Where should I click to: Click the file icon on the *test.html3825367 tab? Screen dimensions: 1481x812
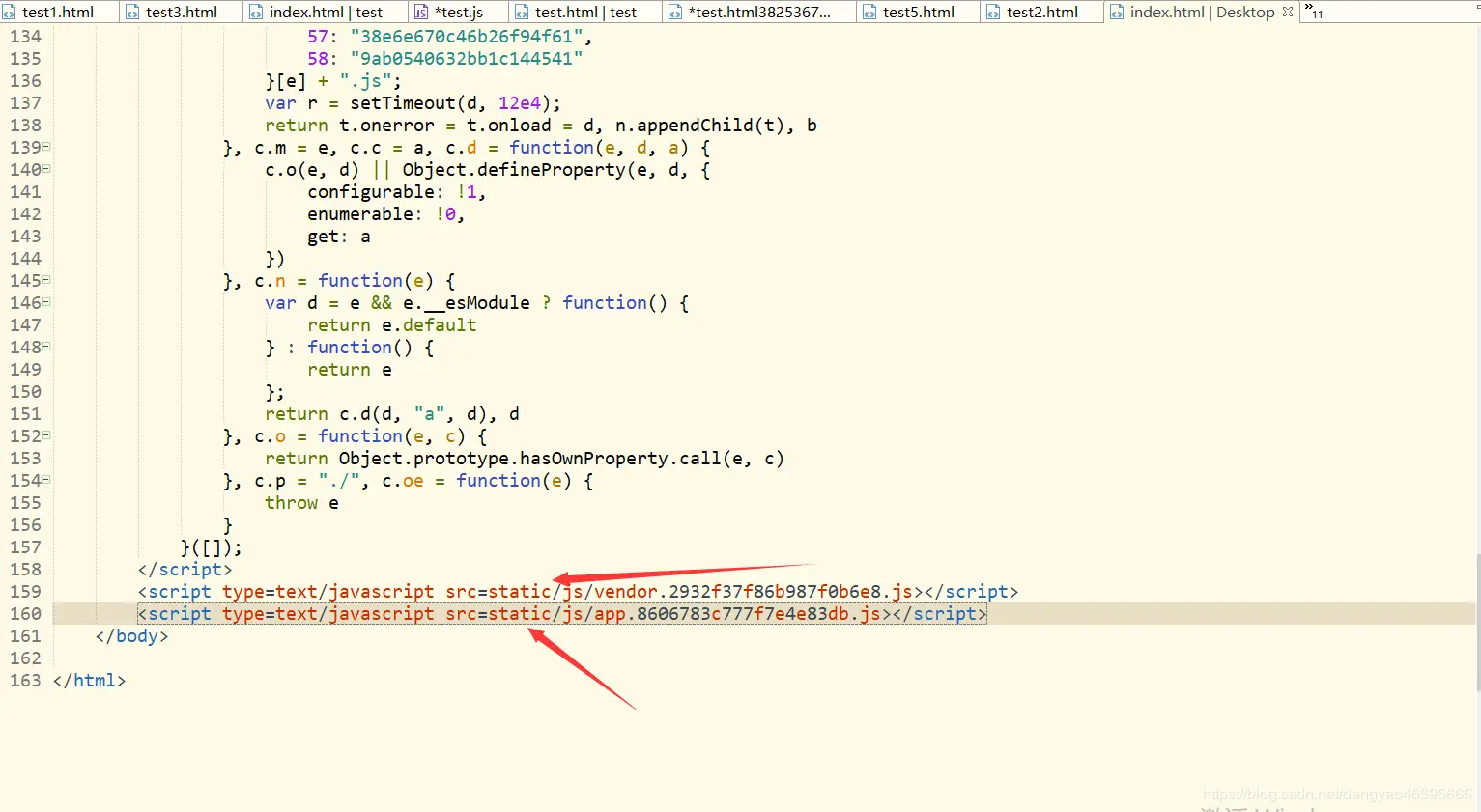pyautogui.click(x=674, y=13)
